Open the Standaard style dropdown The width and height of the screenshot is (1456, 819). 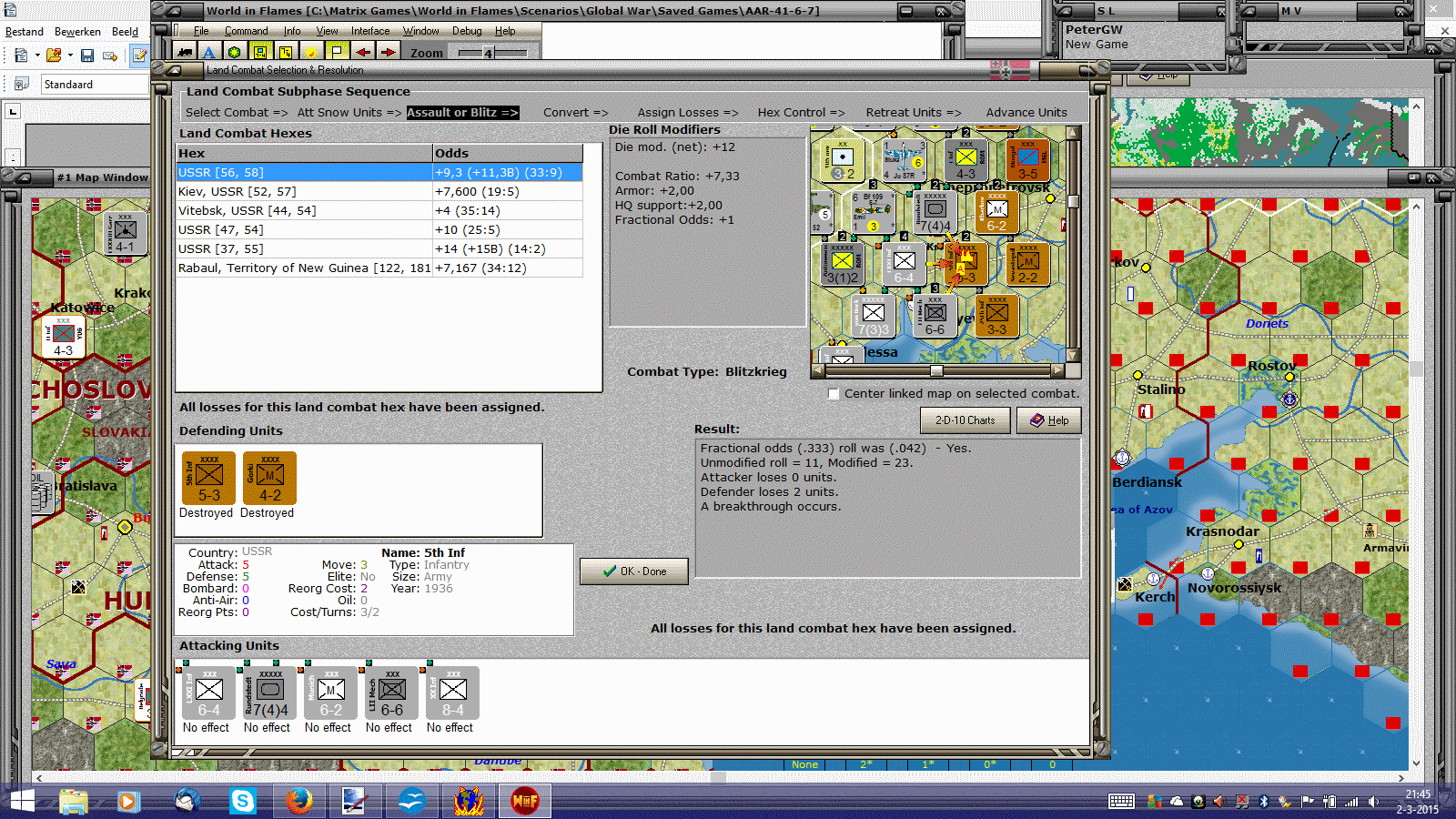click(x=95, y=85)
